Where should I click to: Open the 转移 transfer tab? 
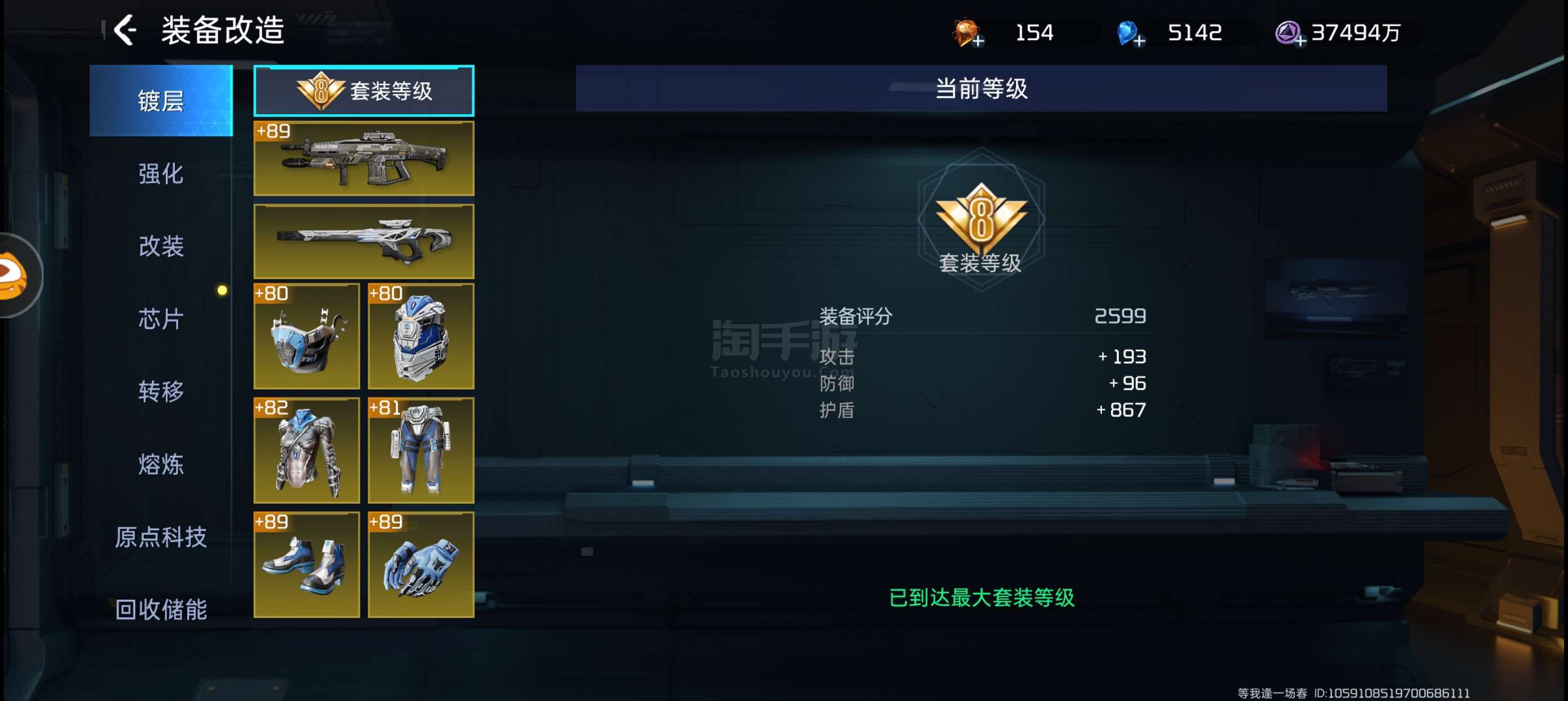(161, 391)
